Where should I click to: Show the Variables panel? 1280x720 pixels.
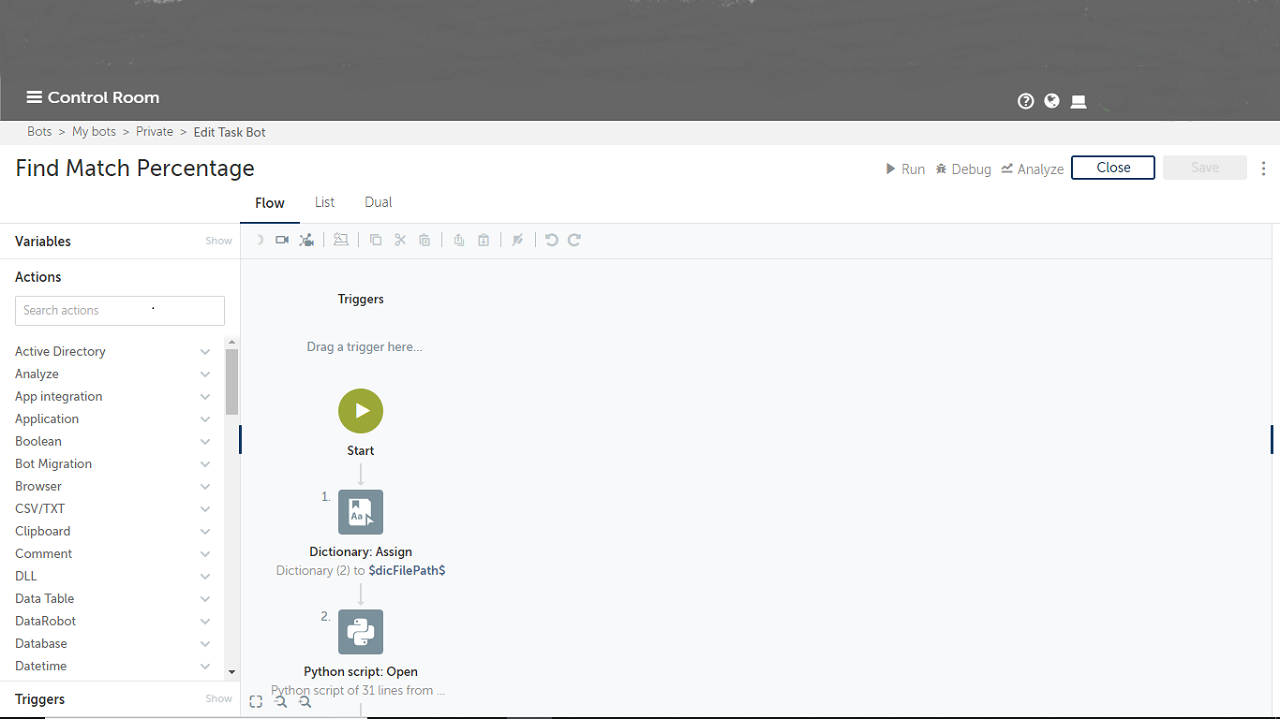point(218,241)
